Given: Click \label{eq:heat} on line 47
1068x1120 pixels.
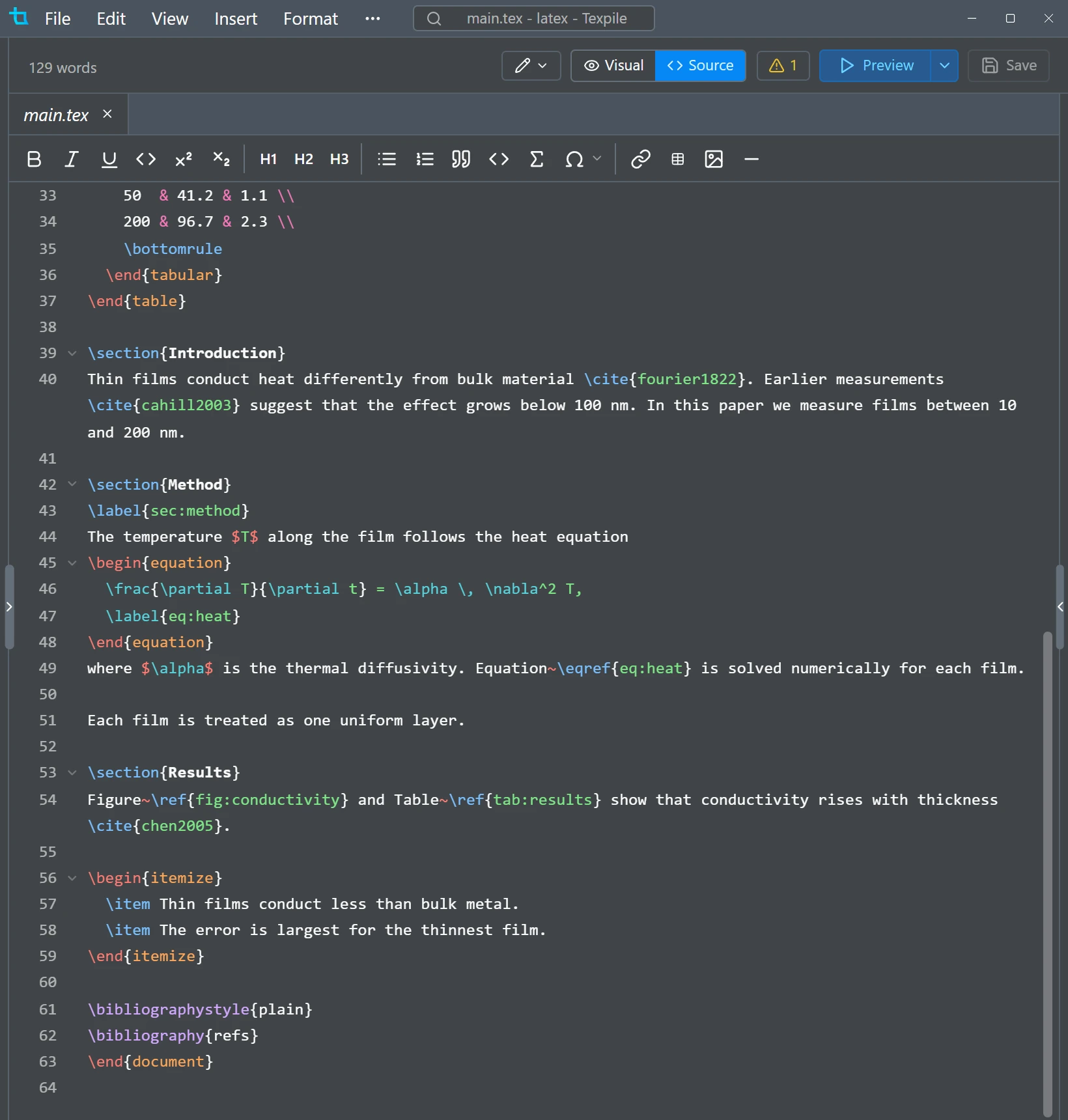Looking at the screenshot, I should [173, 616].
